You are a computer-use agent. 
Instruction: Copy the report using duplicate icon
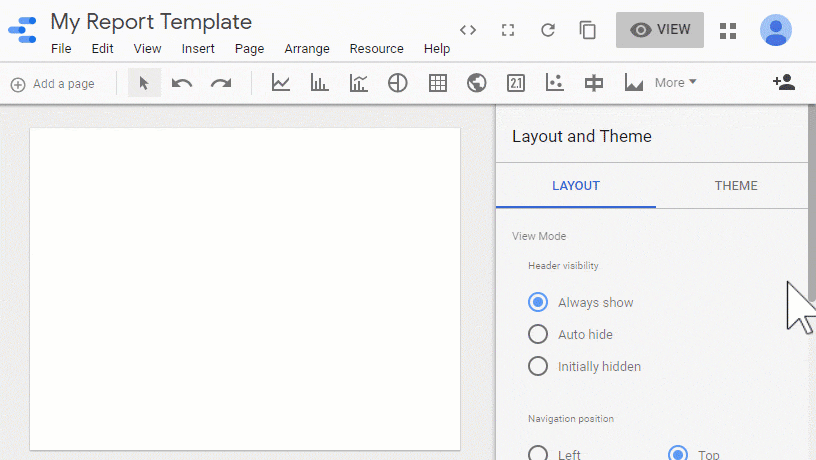pos(588,30)
